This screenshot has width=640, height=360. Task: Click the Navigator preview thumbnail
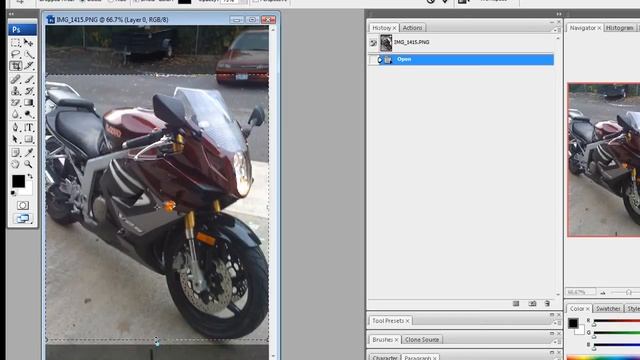(604, 160)
